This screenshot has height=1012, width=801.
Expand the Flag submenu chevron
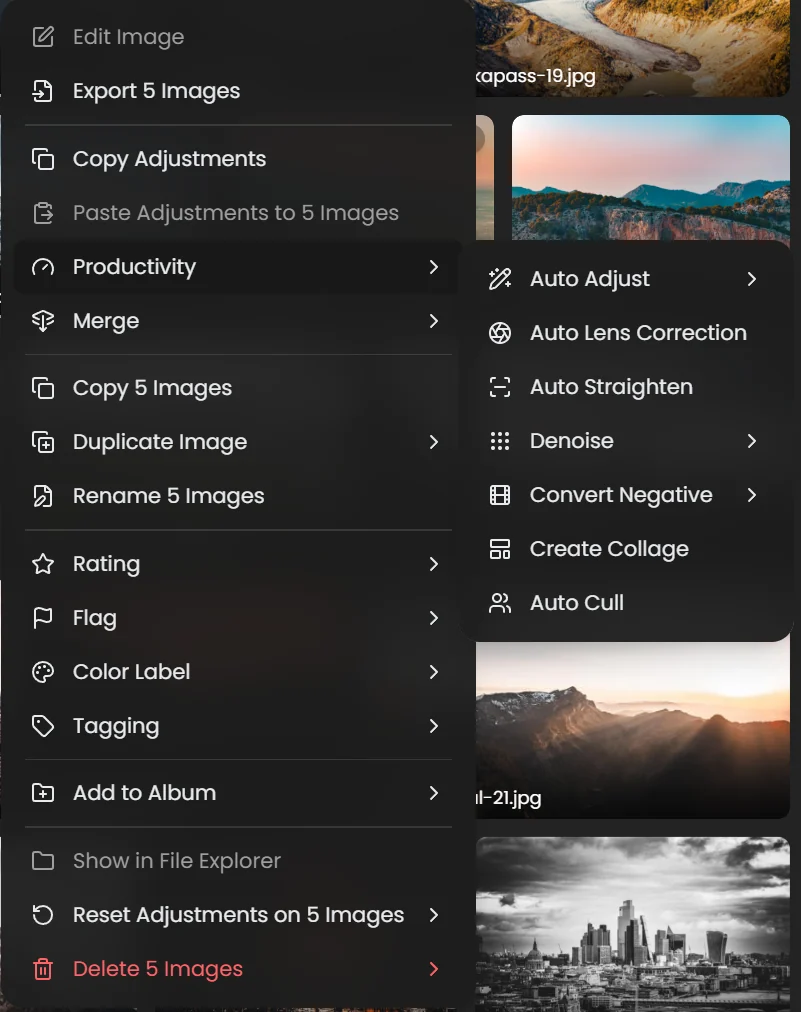(x=434, y=618)
